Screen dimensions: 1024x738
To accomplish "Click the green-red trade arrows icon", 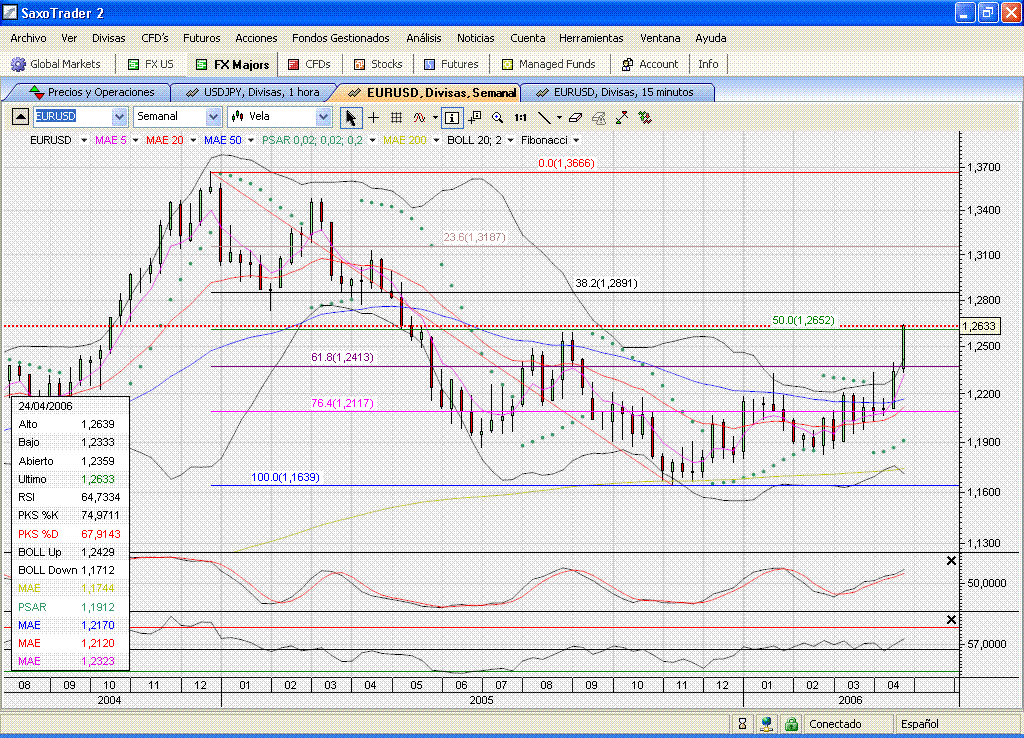I will click(645, 118).
